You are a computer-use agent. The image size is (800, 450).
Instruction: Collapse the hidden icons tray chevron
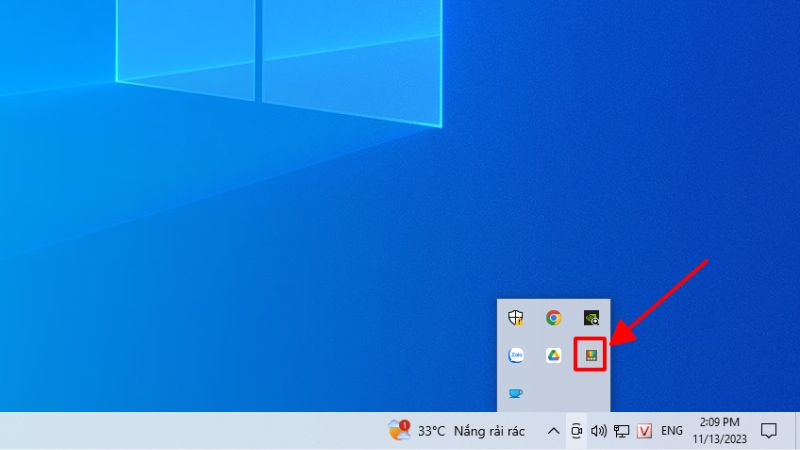[553, 431]
